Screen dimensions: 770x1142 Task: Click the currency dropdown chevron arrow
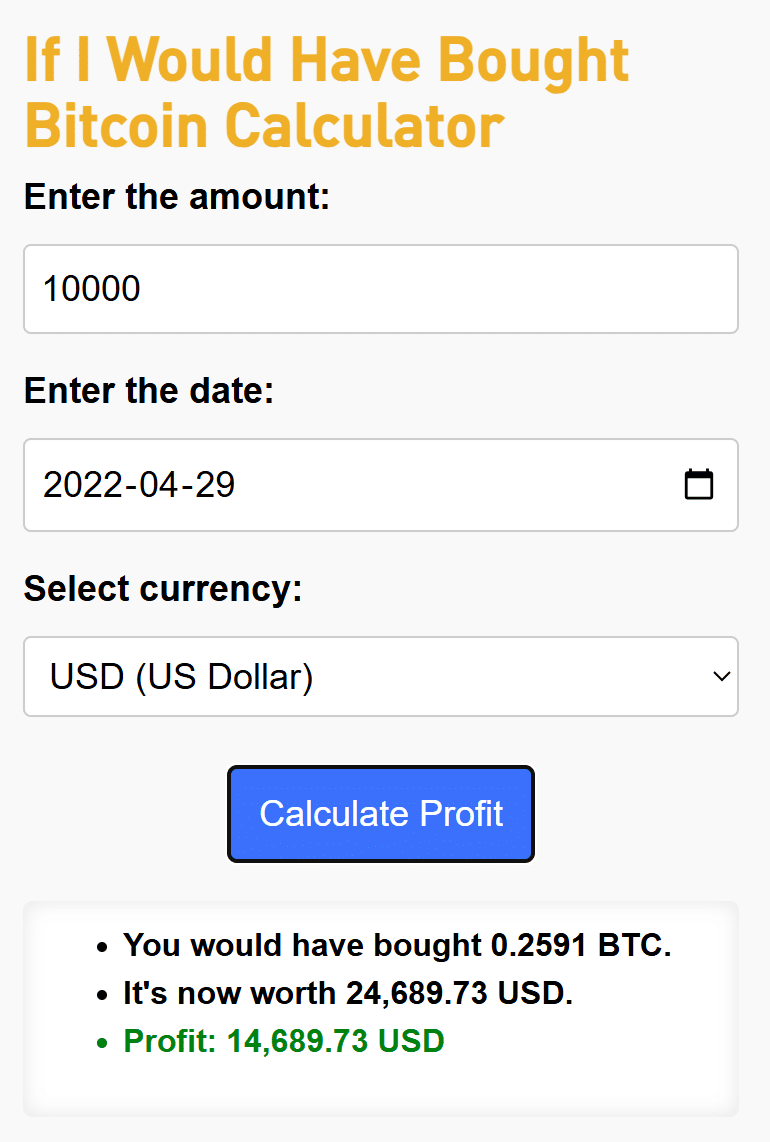click(721, 677)
